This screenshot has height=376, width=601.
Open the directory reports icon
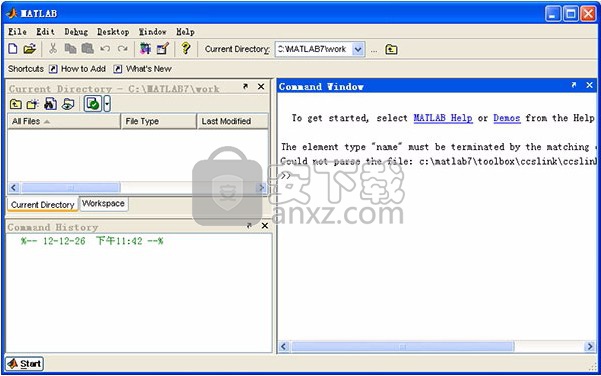pyautogui.click(x=68, y=104)
